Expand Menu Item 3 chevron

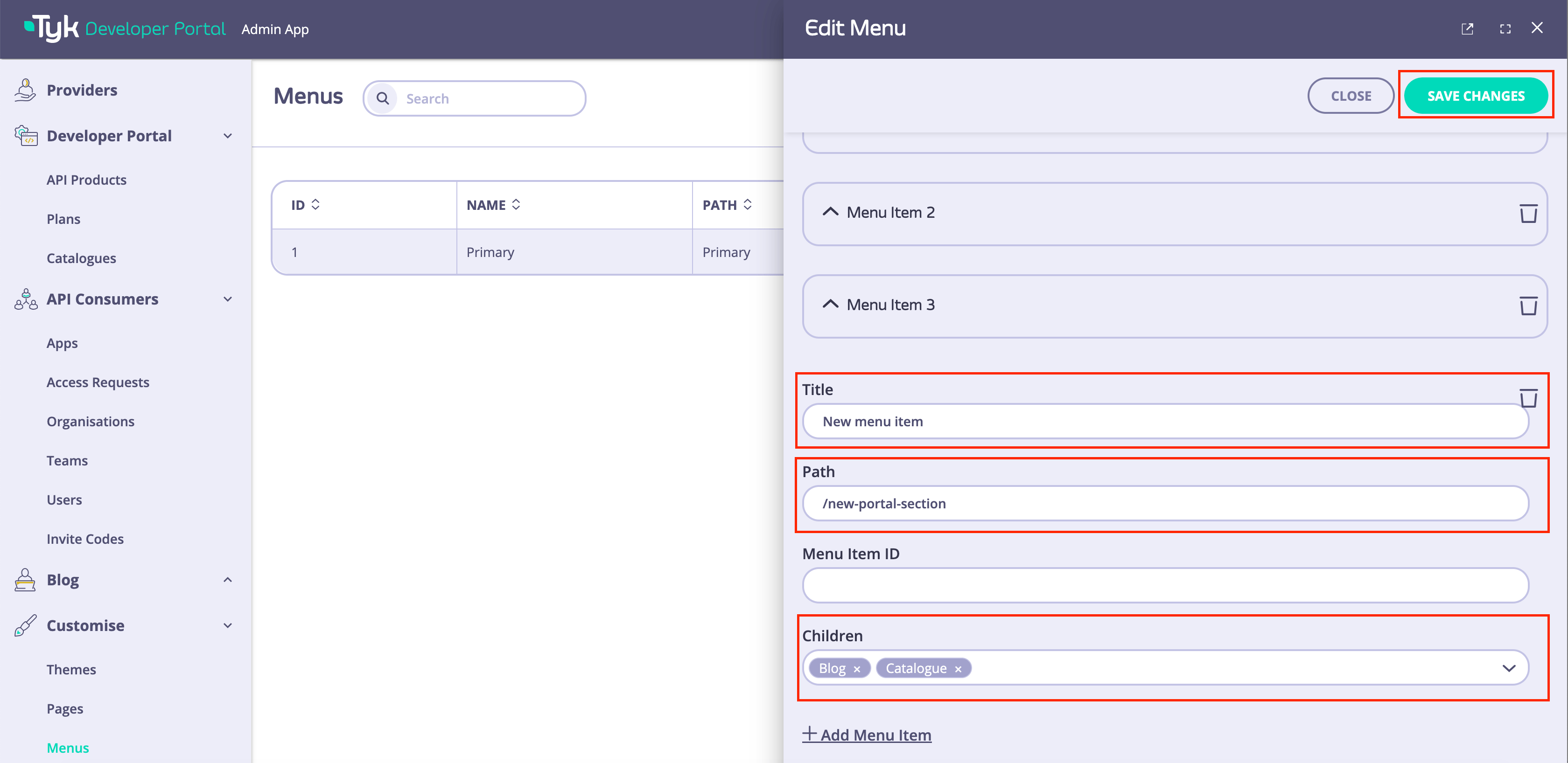[830, 304]
